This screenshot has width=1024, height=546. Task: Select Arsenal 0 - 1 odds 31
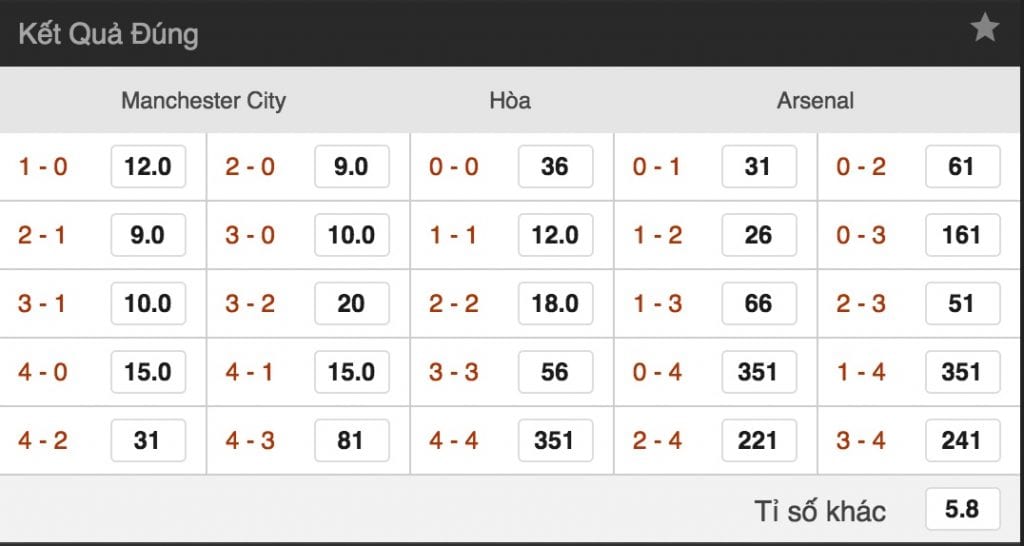click(x=759, y=167)
